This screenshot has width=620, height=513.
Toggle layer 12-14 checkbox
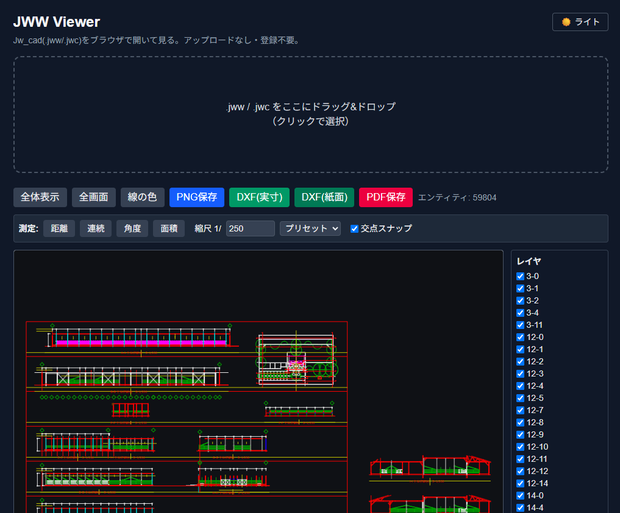tap(520, 483)
